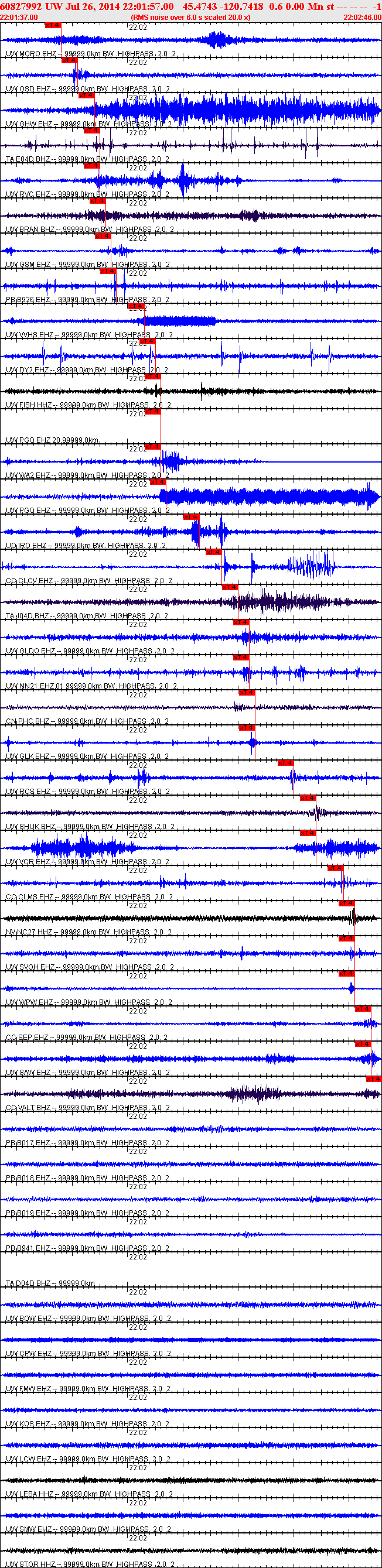Image resolution: width=382 pixels, height=1568 pixels.
Task: Select the red pick flag on IRO trace
Action: click(x=192, y=517)
